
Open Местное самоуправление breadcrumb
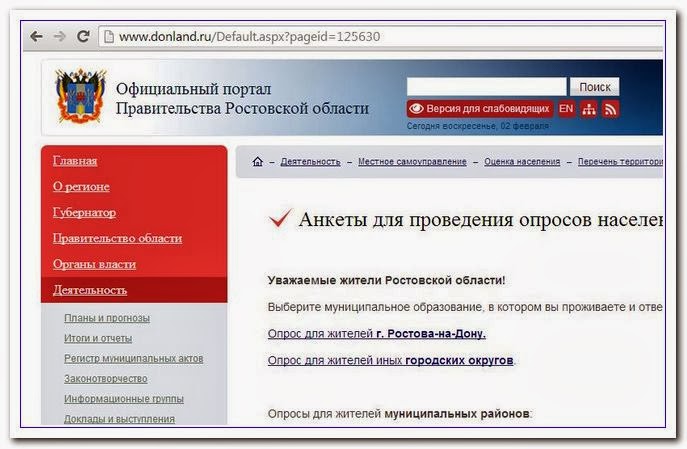coord(412,162)
